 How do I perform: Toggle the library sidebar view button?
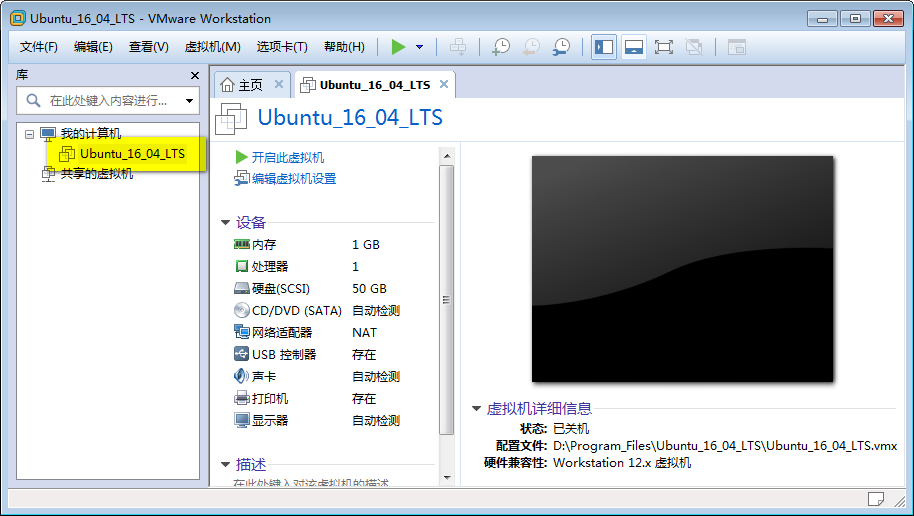pyautogui.click(x=604, y=47)
